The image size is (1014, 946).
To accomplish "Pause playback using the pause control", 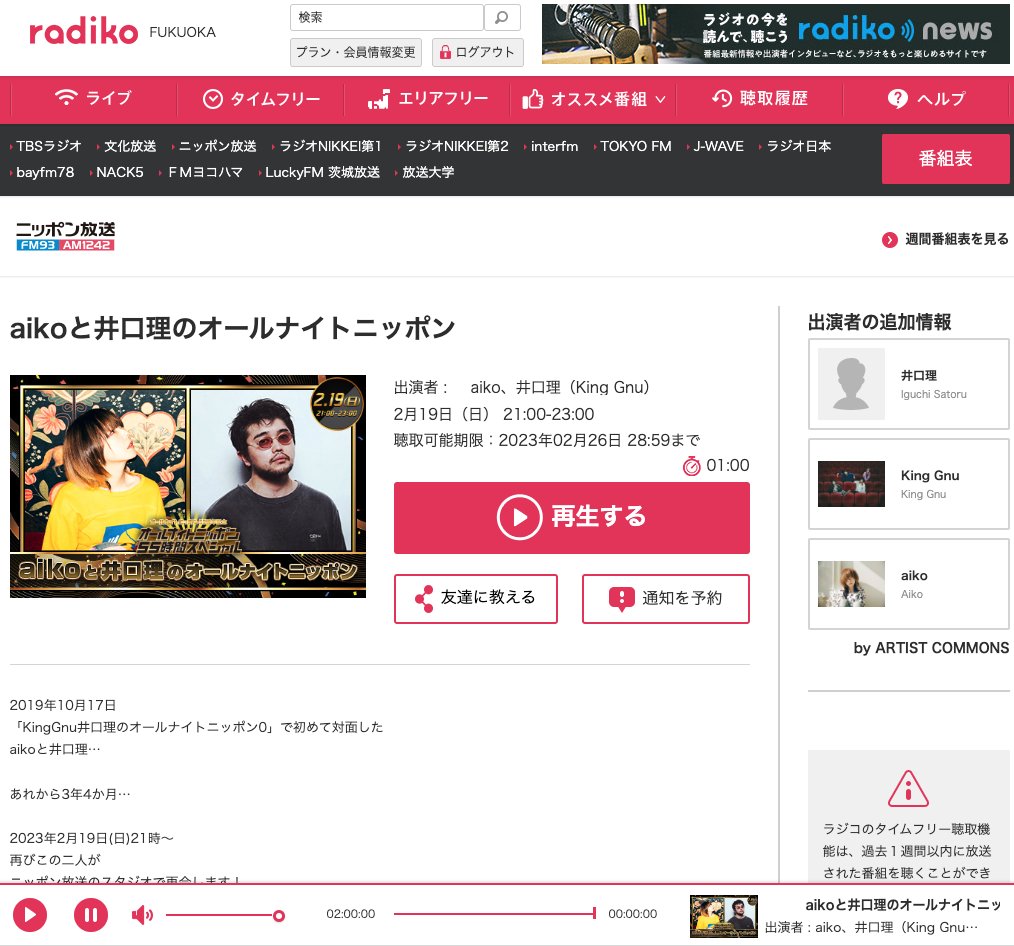I will click(x=90, y=914).
